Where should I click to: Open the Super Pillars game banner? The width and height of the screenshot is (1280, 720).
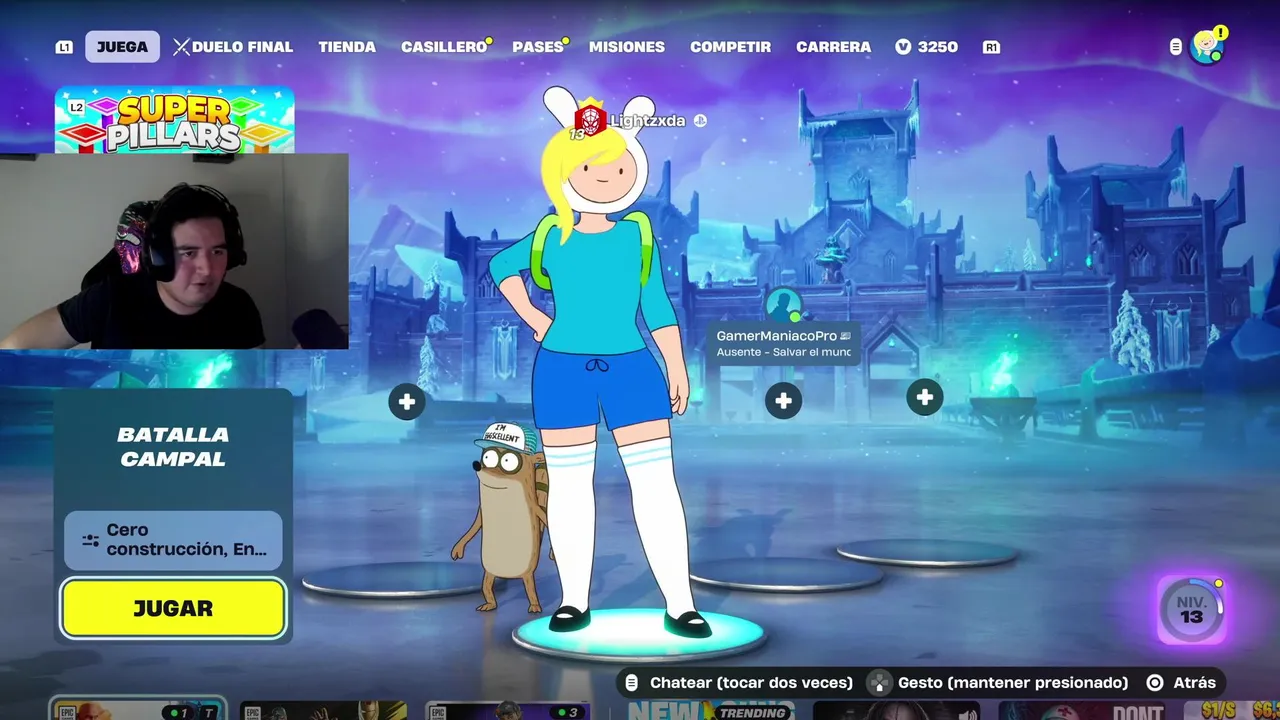click(174, 120)
